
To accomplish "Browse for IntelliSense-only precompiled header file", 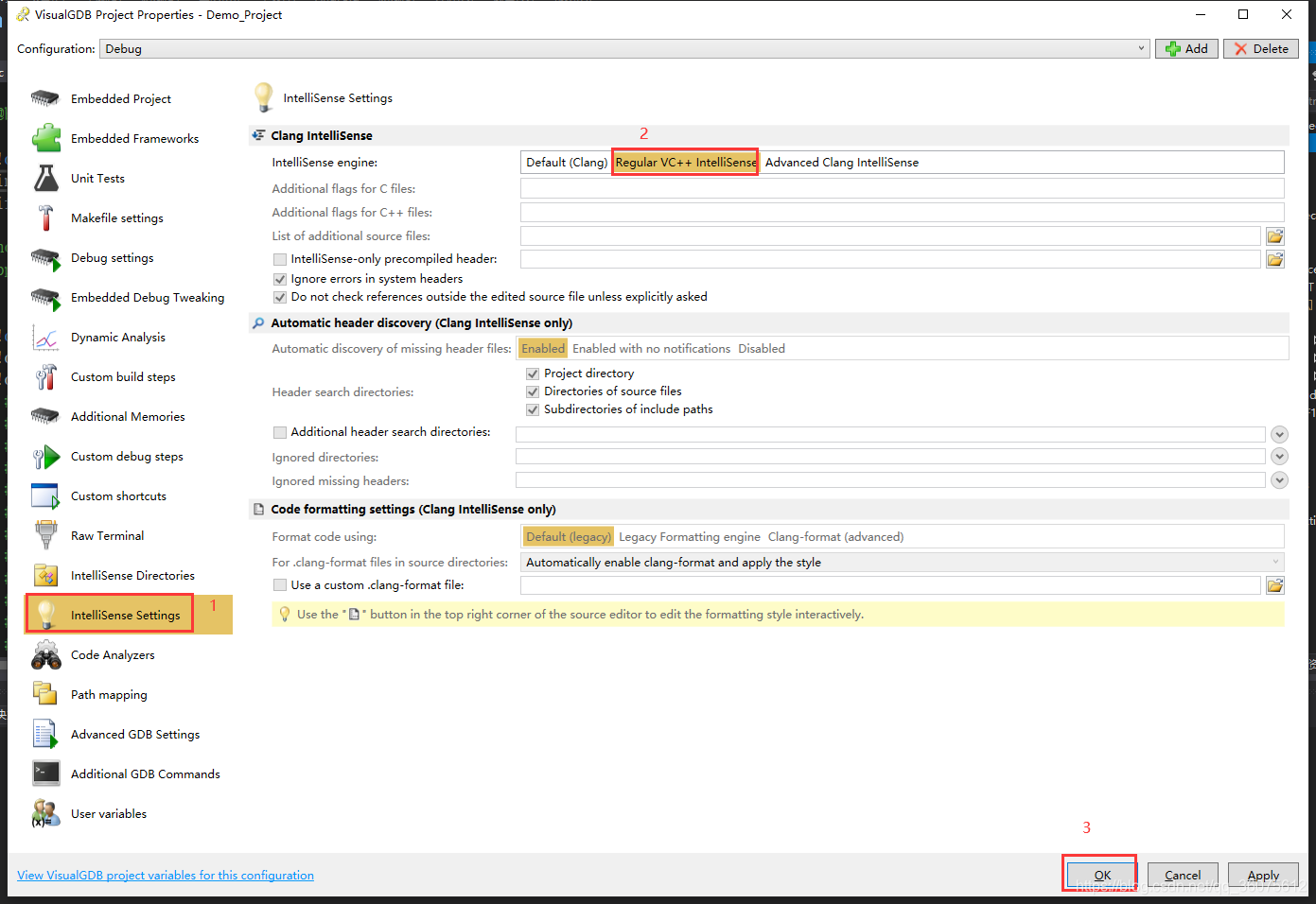I will (1275, 259).
